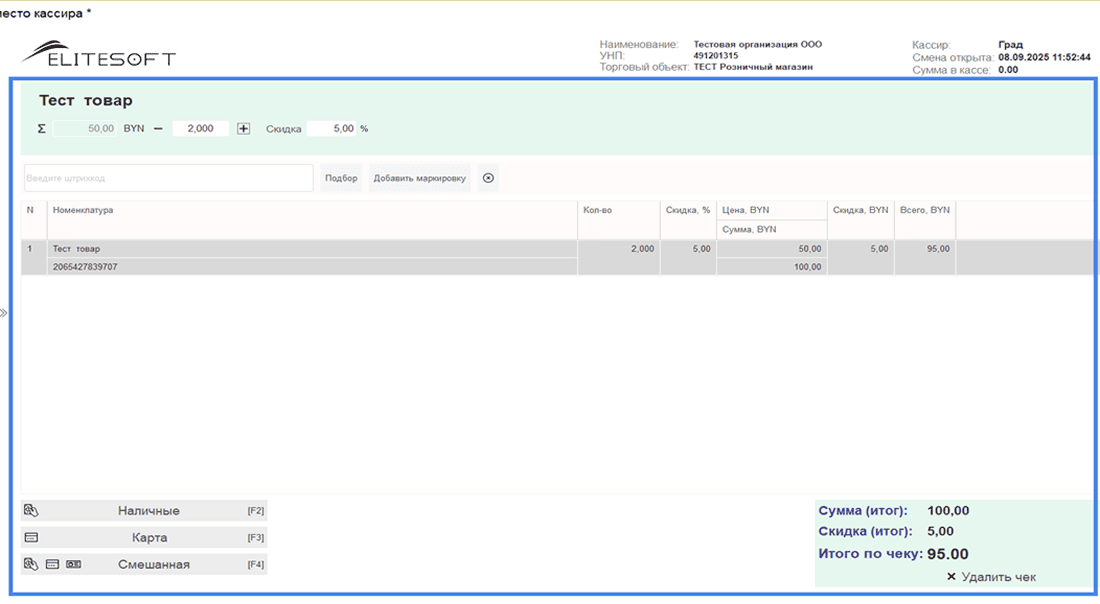Open the Подбор product picker
This screenshot has width=1100, height=604.
(x=341, y=178)
